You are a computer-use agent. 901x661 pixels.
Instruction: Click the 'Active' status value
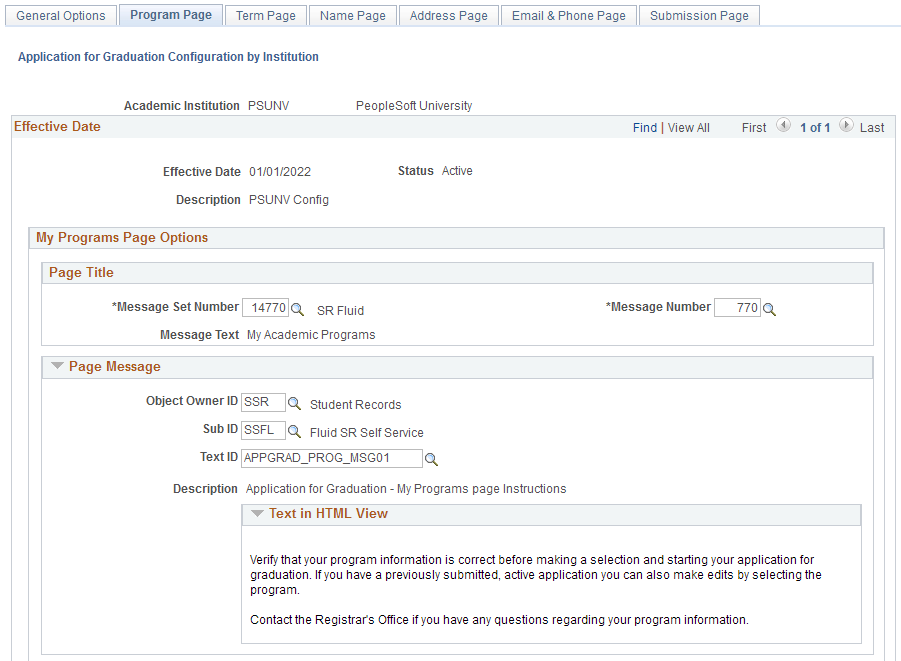(x=457, y=171)
